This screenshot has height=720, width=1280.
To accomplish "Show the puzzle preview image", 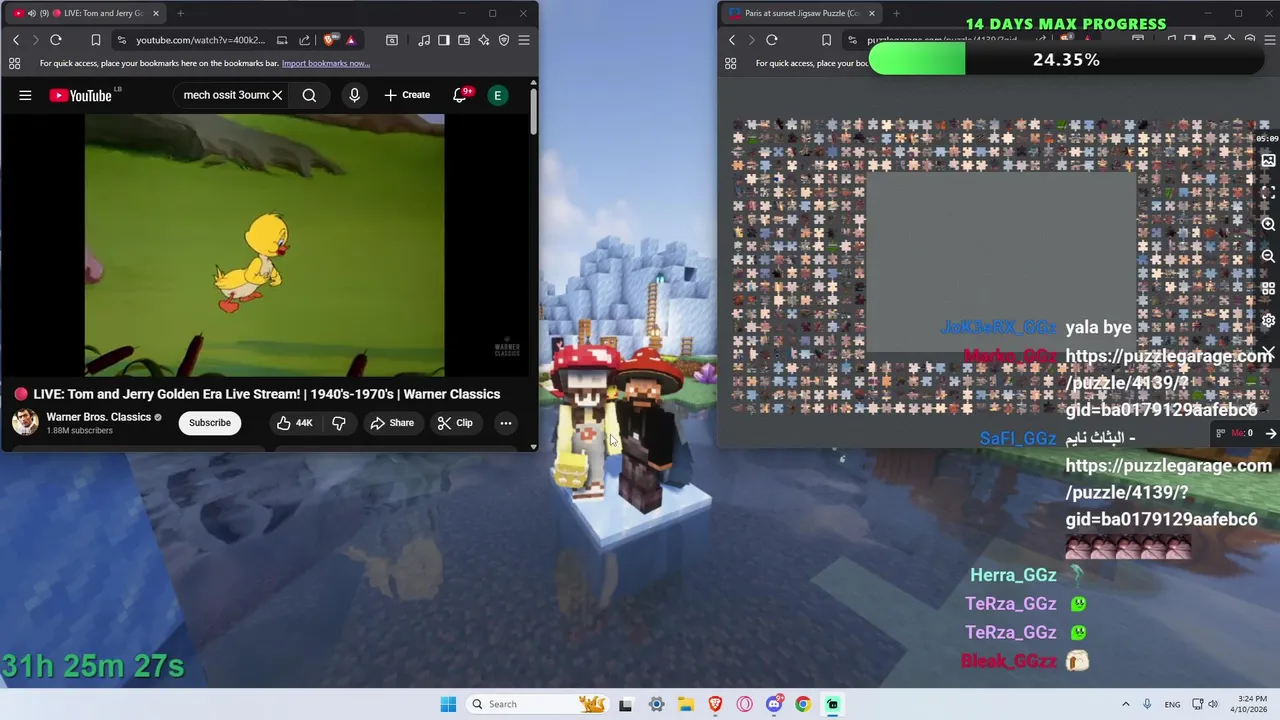I will pyautogui.click(x=1268, y=160).
